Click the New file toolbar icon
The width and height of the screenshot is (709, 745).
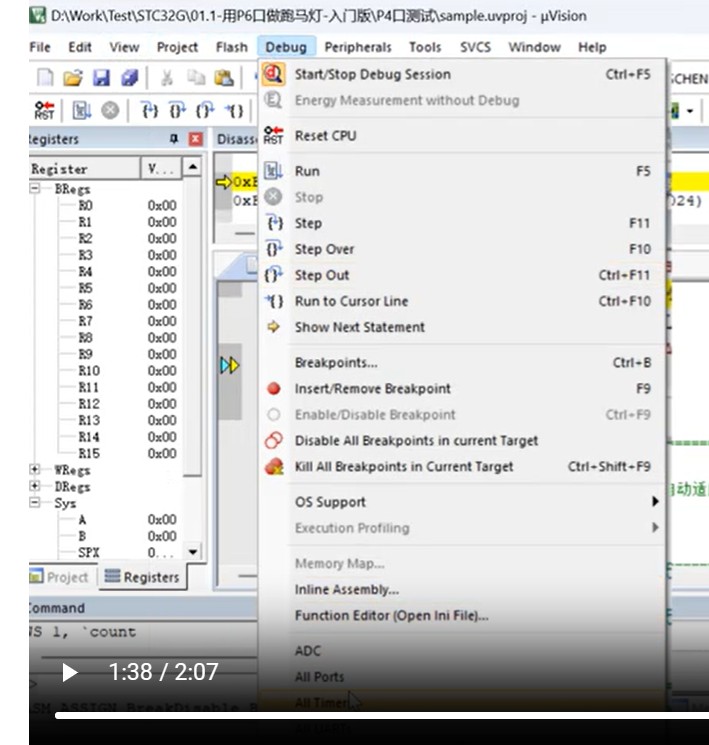[x=45, y=77]
